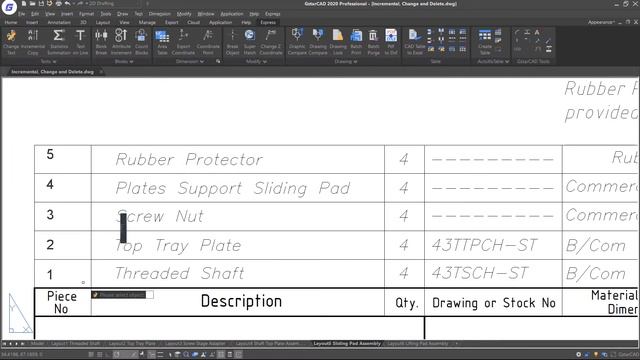Select the Break Object tool

233,42
